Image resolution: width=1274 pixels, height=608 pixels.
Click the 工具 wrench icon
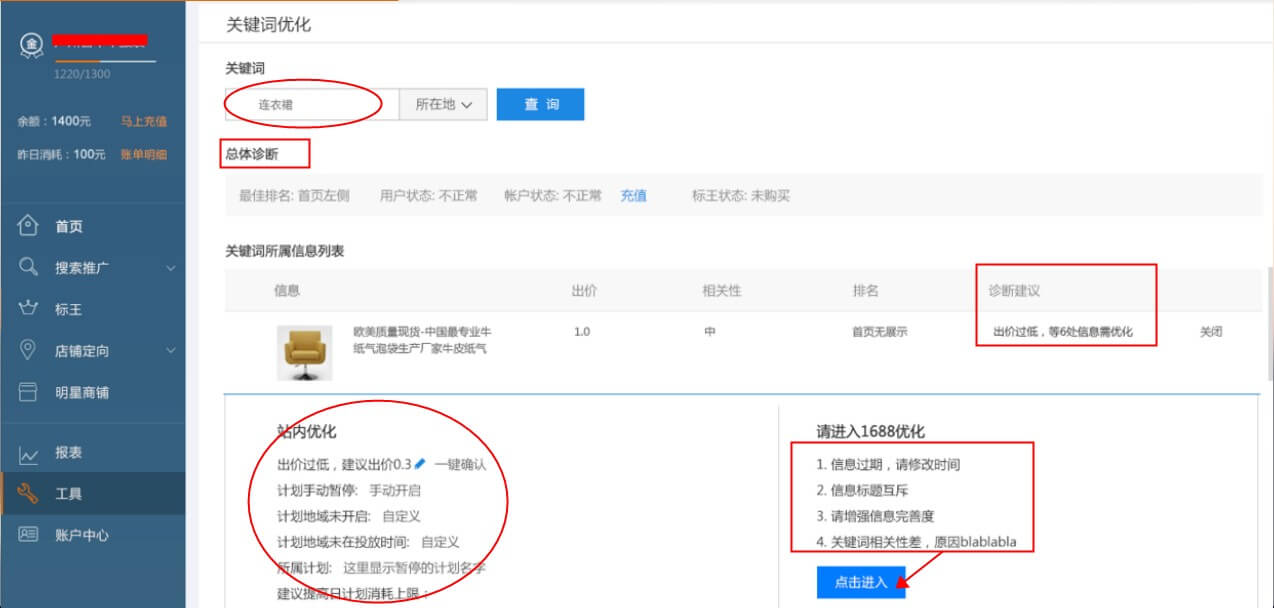point(28,494)
